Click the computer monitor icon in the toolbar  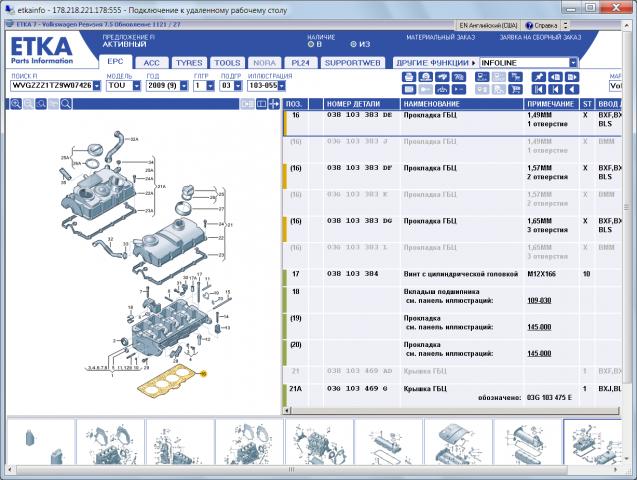[x=482, y=77]
